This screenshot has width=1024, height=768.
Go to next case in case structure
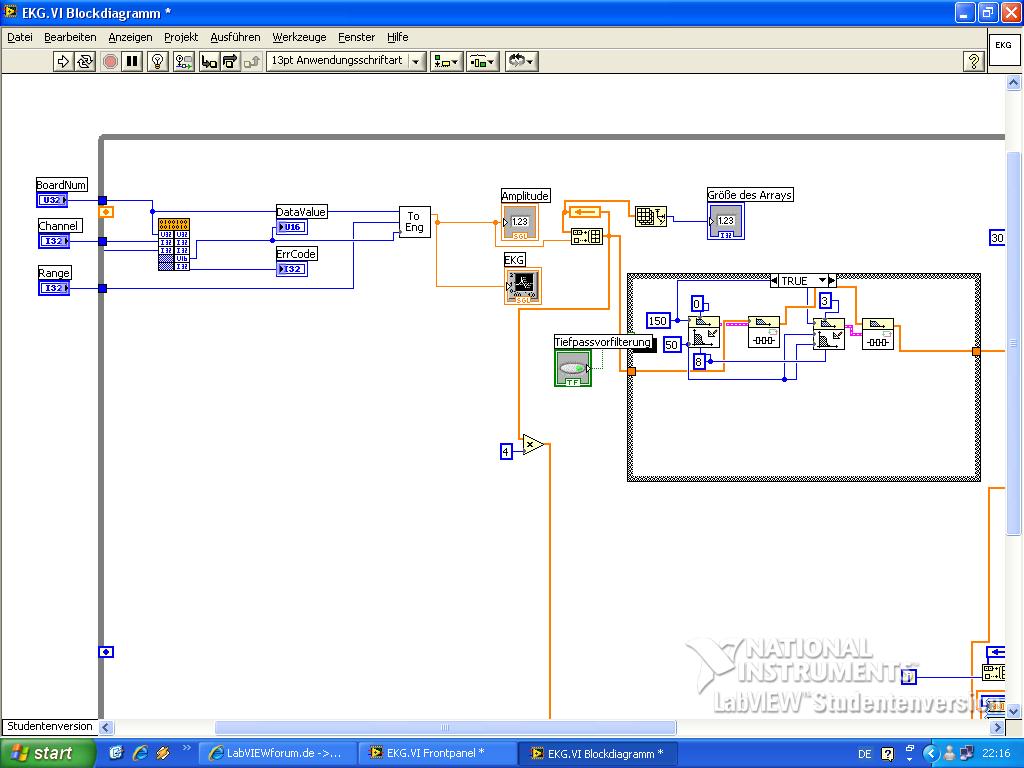[x=832, y=281]
